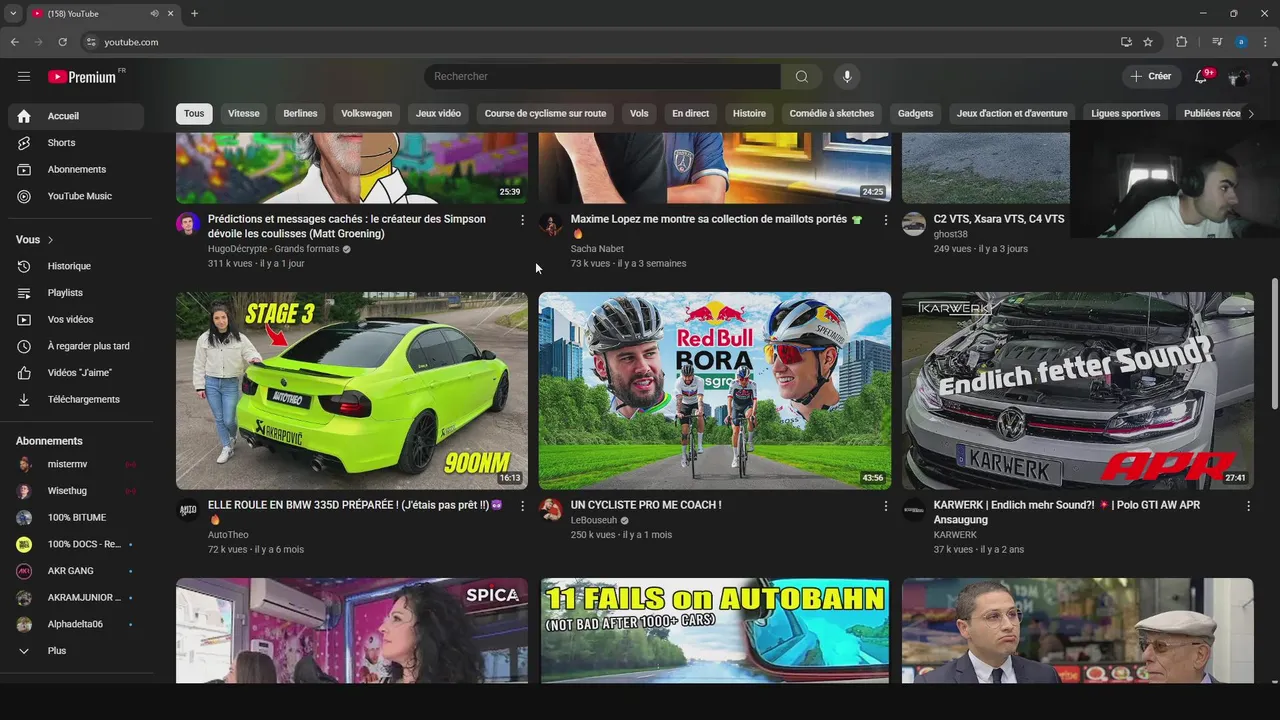Select the Jeux vidéo filter chip
Screen dimensions: 1280x720
coord(438,114)
